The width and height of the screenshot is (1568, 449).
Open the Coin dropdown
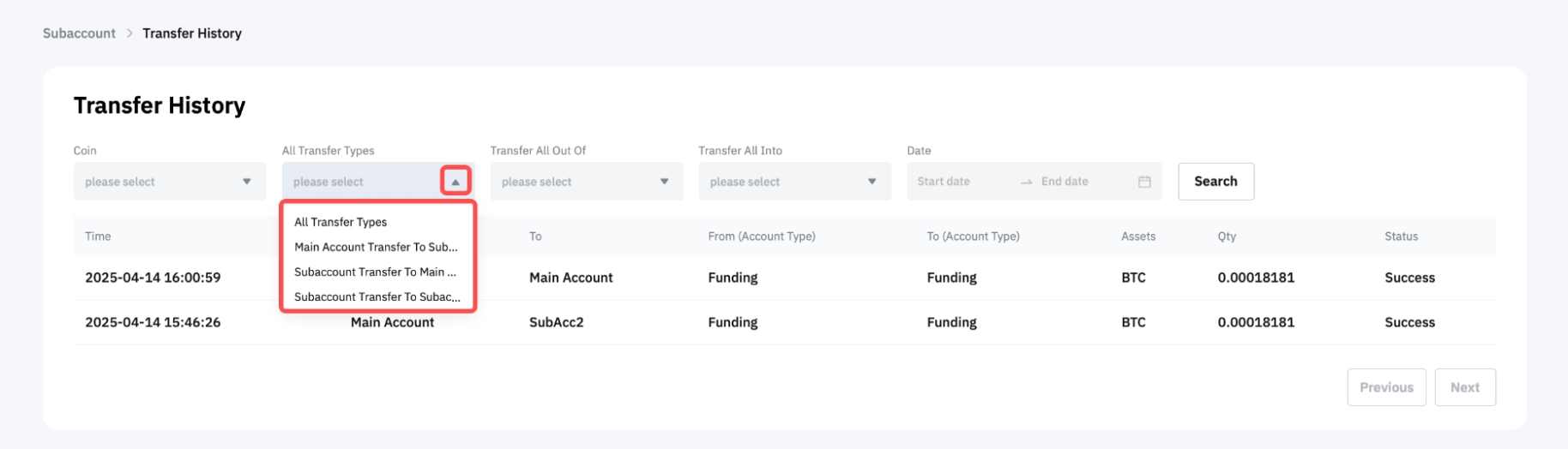pos(169,182)
